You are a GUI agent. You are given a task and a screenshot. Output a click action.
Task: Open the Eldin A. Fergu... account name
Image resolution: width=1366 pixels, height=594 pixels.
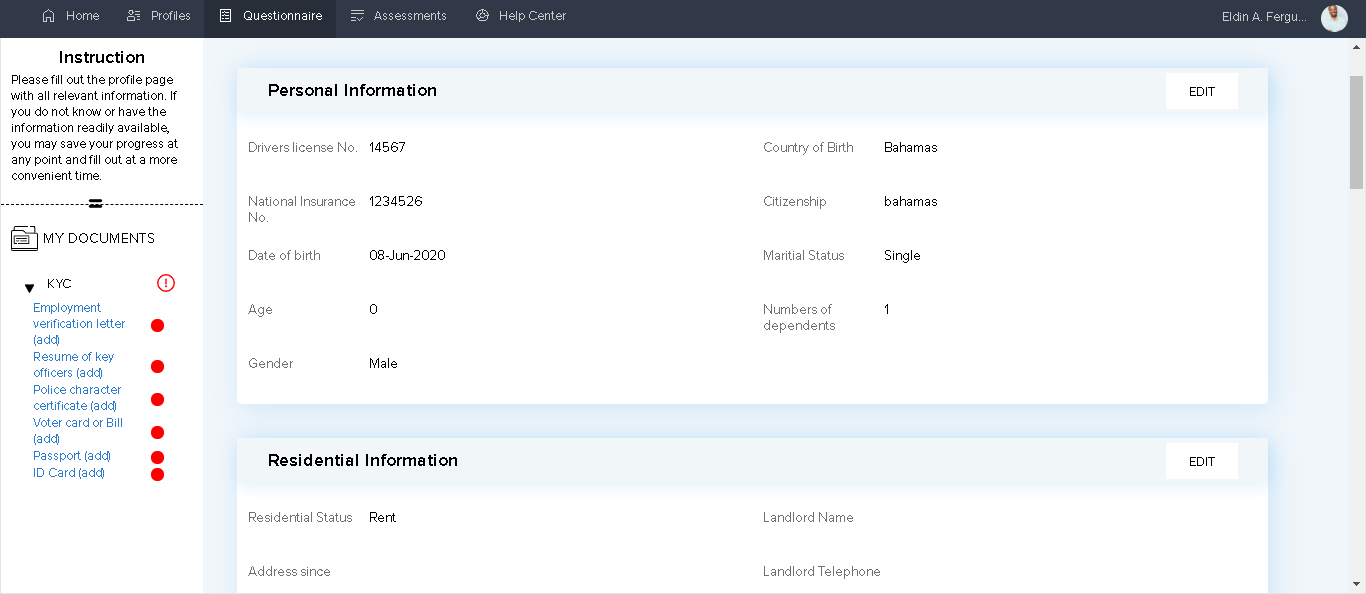pos(1264,16)
